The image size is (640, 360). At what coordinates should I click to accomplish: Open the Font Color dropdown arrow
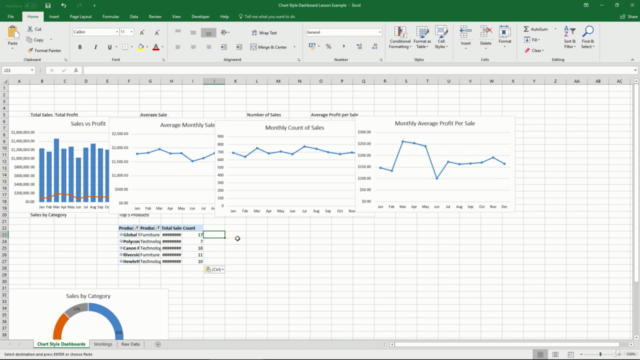point(162,47)
